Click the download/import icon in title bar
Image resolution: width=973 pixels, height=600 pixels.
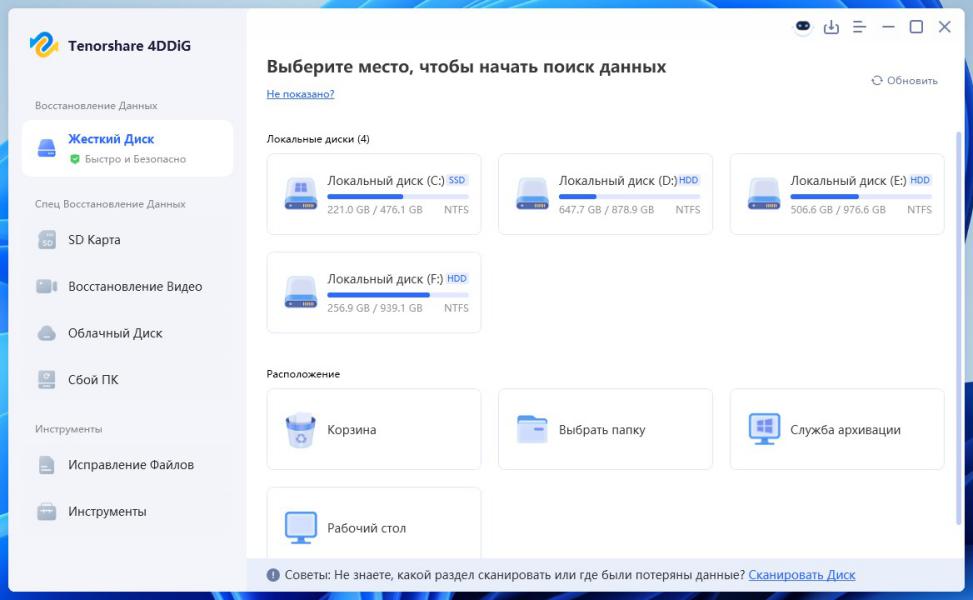831,27
